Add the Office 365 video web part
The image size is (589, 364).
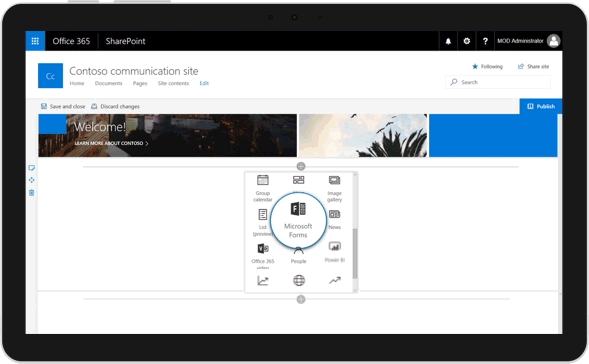point(263,255)
